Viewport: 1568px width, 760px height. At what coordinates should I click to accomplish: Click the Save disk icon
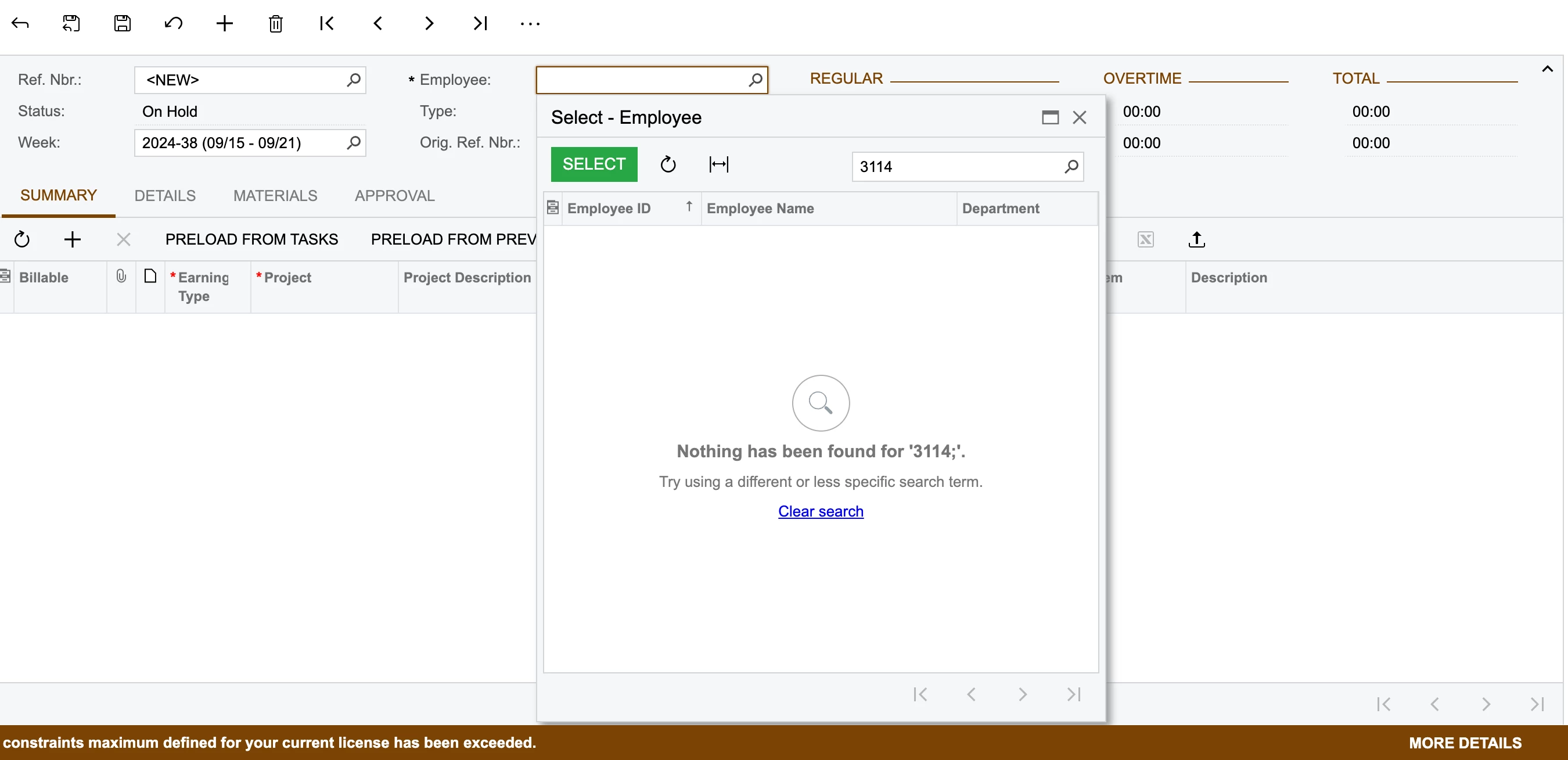tap(123, 23)
